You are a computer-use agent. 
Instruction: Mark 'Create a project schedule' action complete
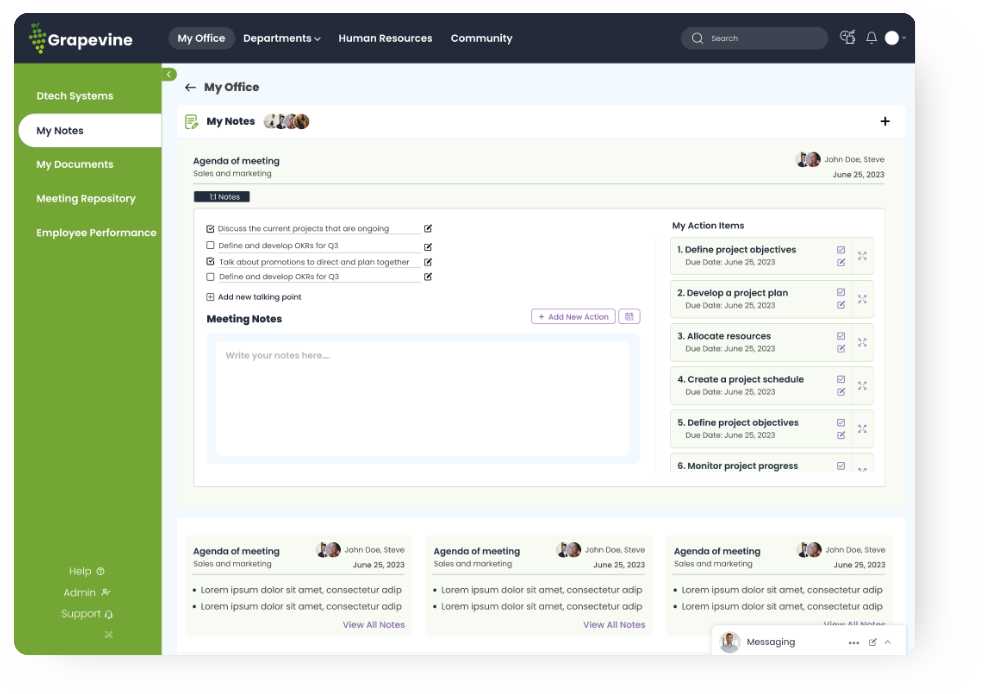click(841, 379)
